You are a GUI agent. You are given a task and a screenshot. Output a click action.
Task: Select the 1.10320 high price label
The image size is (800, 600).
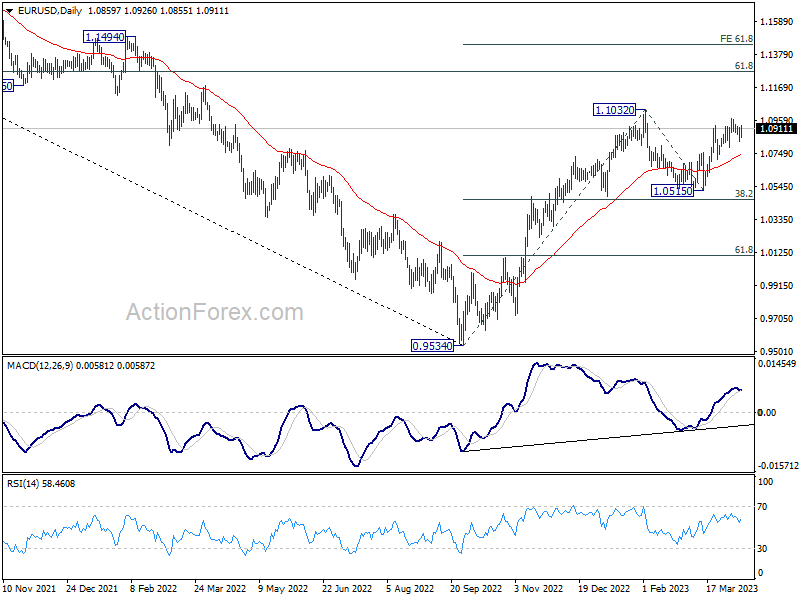(614, 110)
